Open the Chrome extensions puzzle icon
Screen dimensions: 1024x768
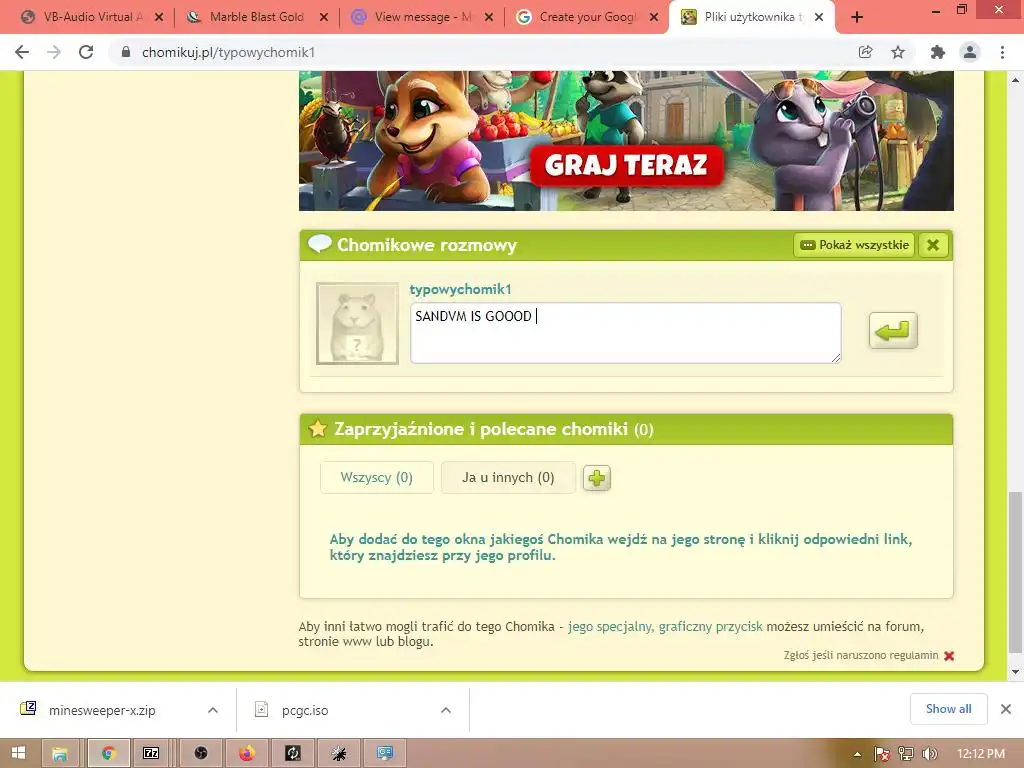pyautogui.click(x=938, y=52)
